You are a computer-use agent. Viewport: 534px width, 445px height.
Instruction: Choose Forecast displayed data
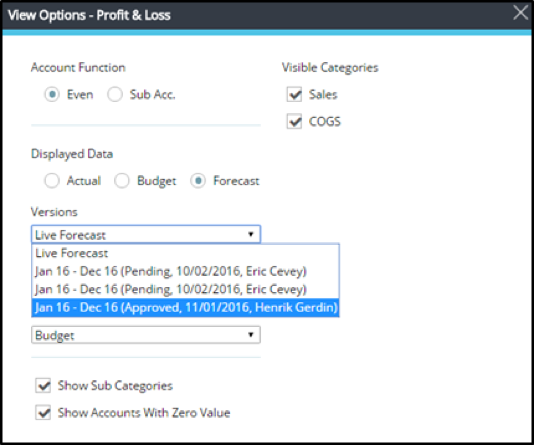(x=198, y=180)
